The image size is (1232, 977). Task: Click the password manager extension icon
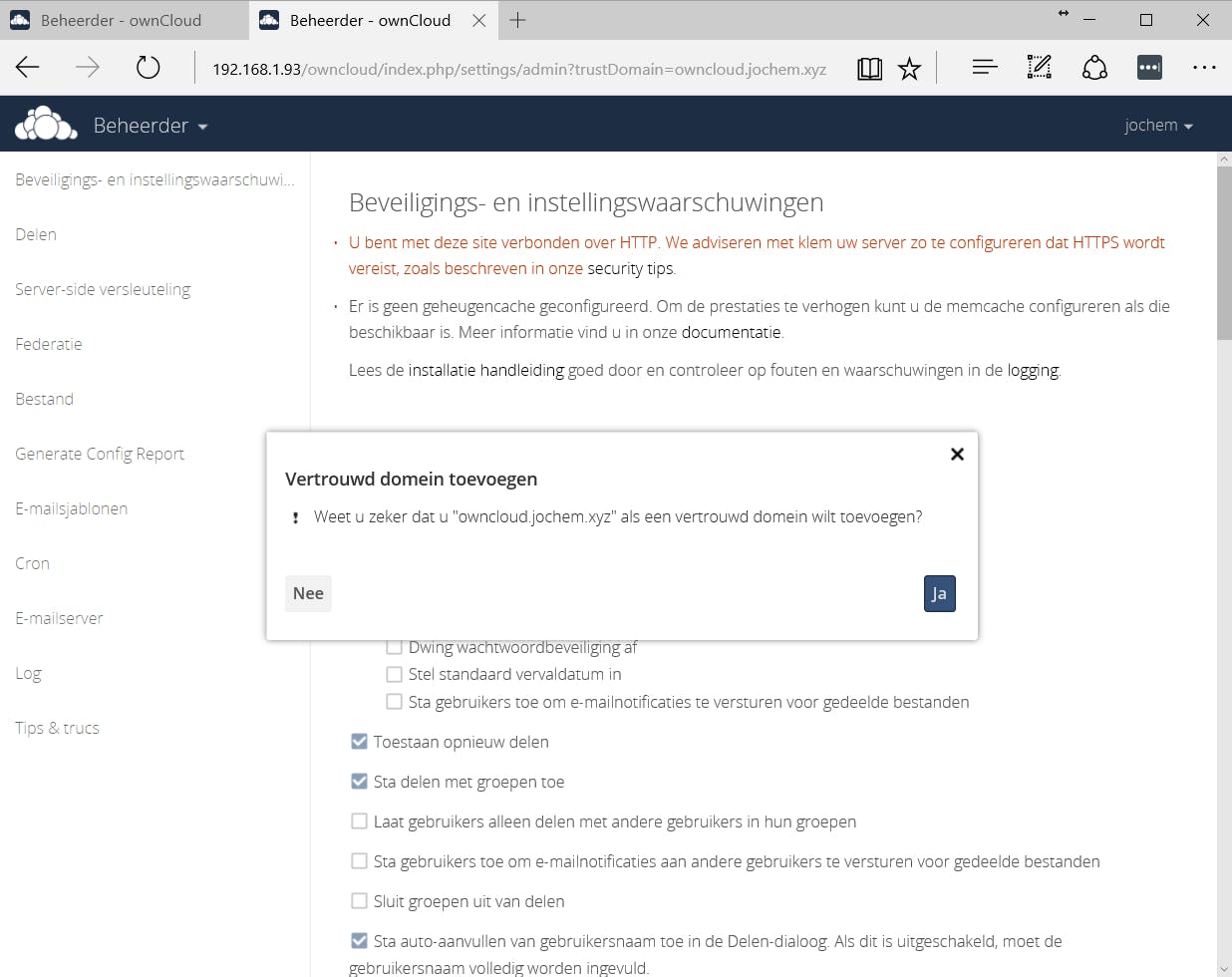tap(1149, 68)
